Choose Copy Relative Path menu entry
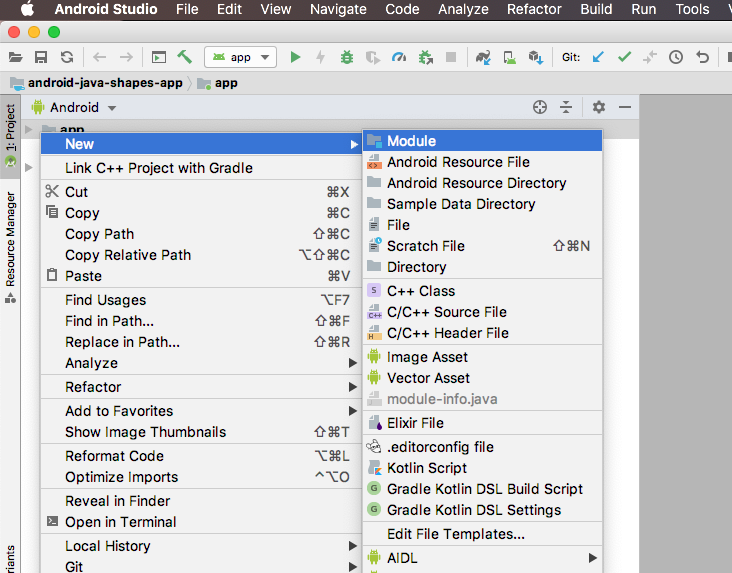 [x=201, y=255]
